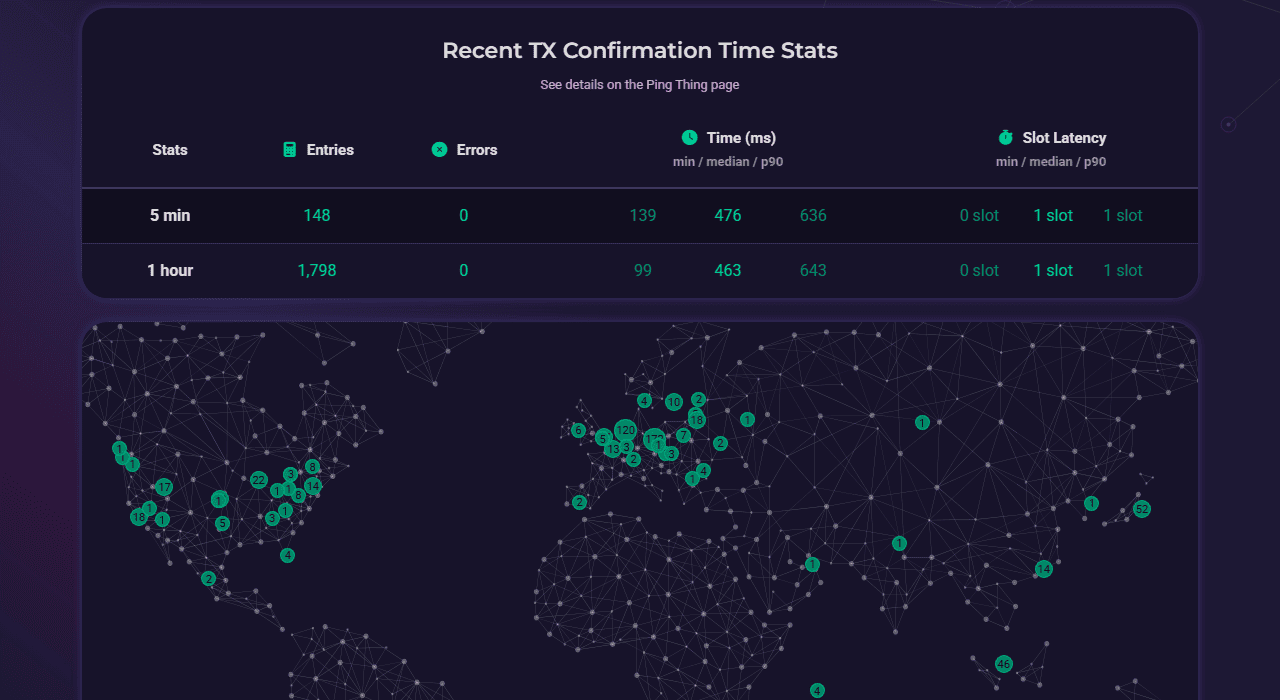Viewport: 1280px width, 700px height.
Task: Click the 476 median time value
Action: [728, 215]
